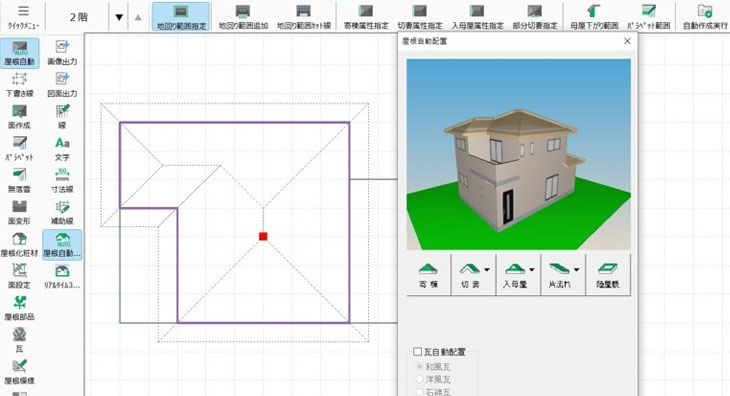Click the red handle point on the roof plan

[x=263, y=236]
